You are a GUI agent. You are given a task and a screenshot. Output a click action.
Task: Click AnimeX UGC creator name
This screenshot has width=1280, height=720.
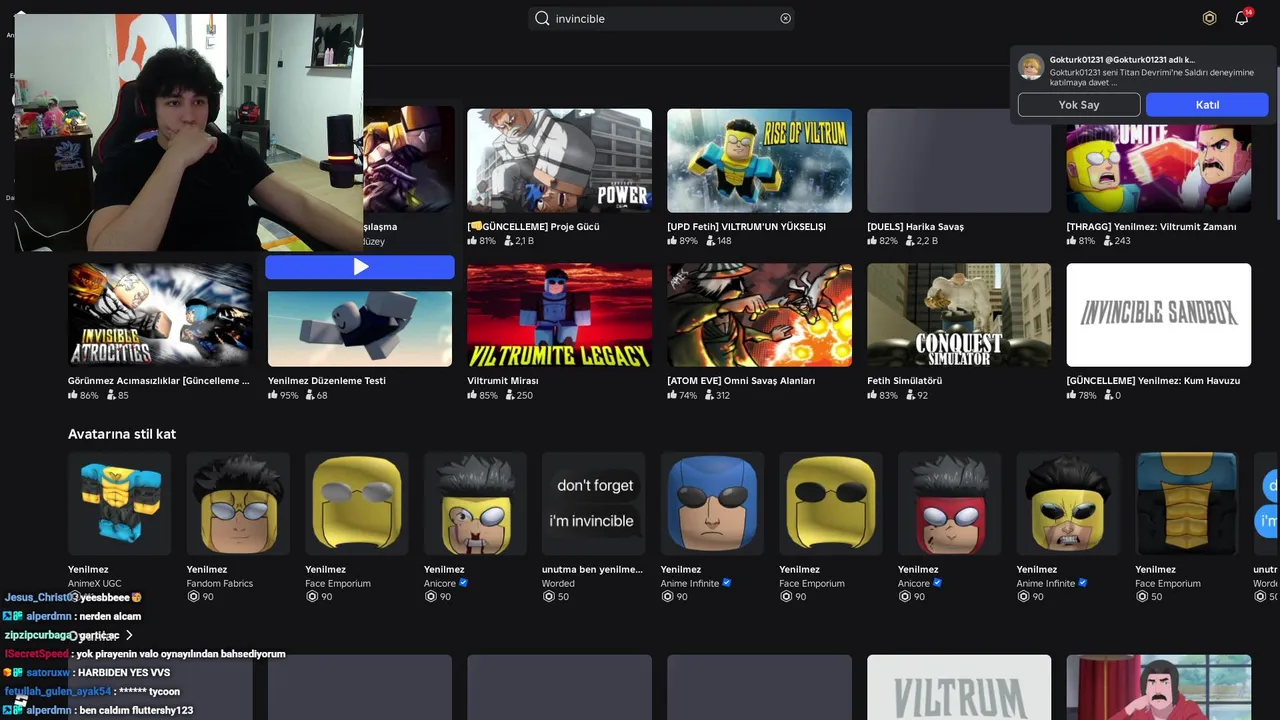pyautogui.click(x=95, y=583)
